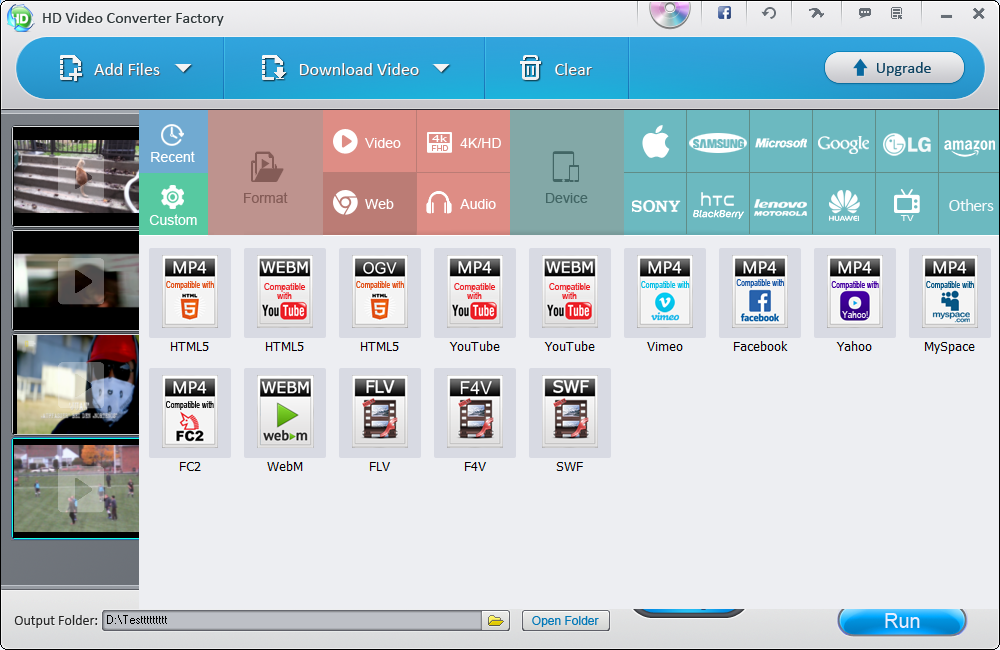Click the Add Files button
Viewport: 1000px width, 650px height.
tap(110, 69)
